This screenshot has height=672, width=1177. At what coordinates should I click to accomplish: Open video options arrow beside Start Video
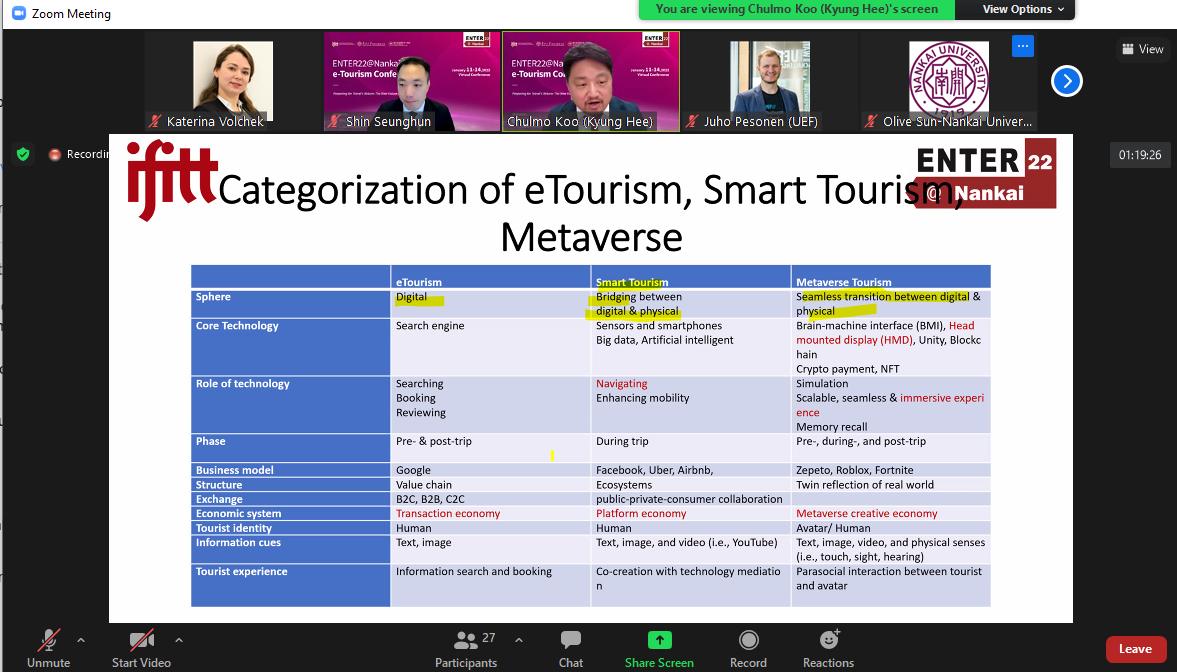[x=179, y=640]
